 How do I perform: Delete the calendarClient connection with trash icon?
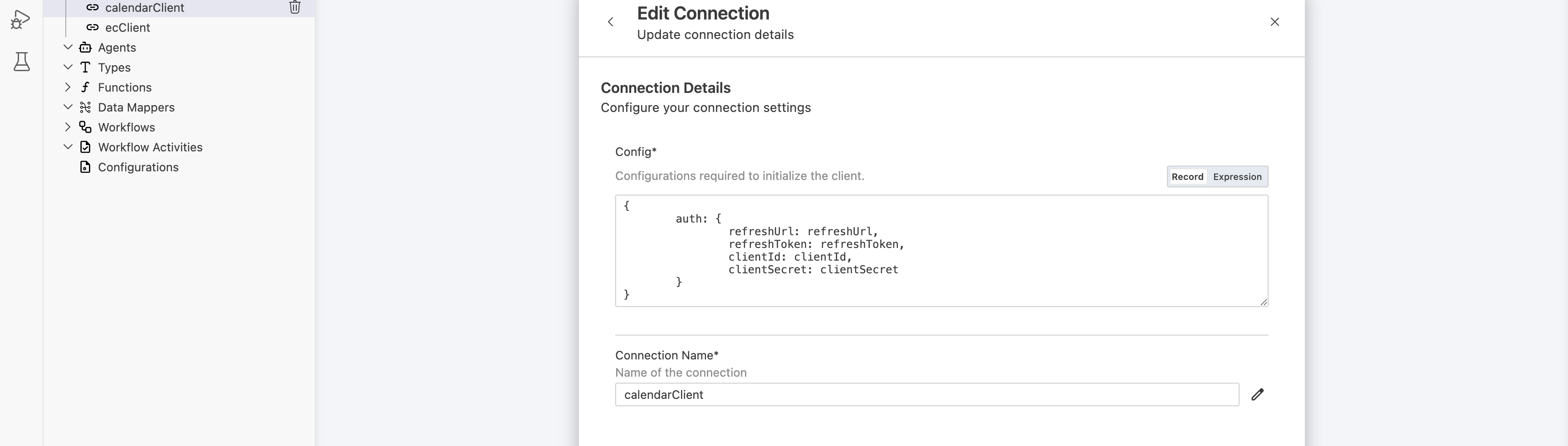point(294,7)
